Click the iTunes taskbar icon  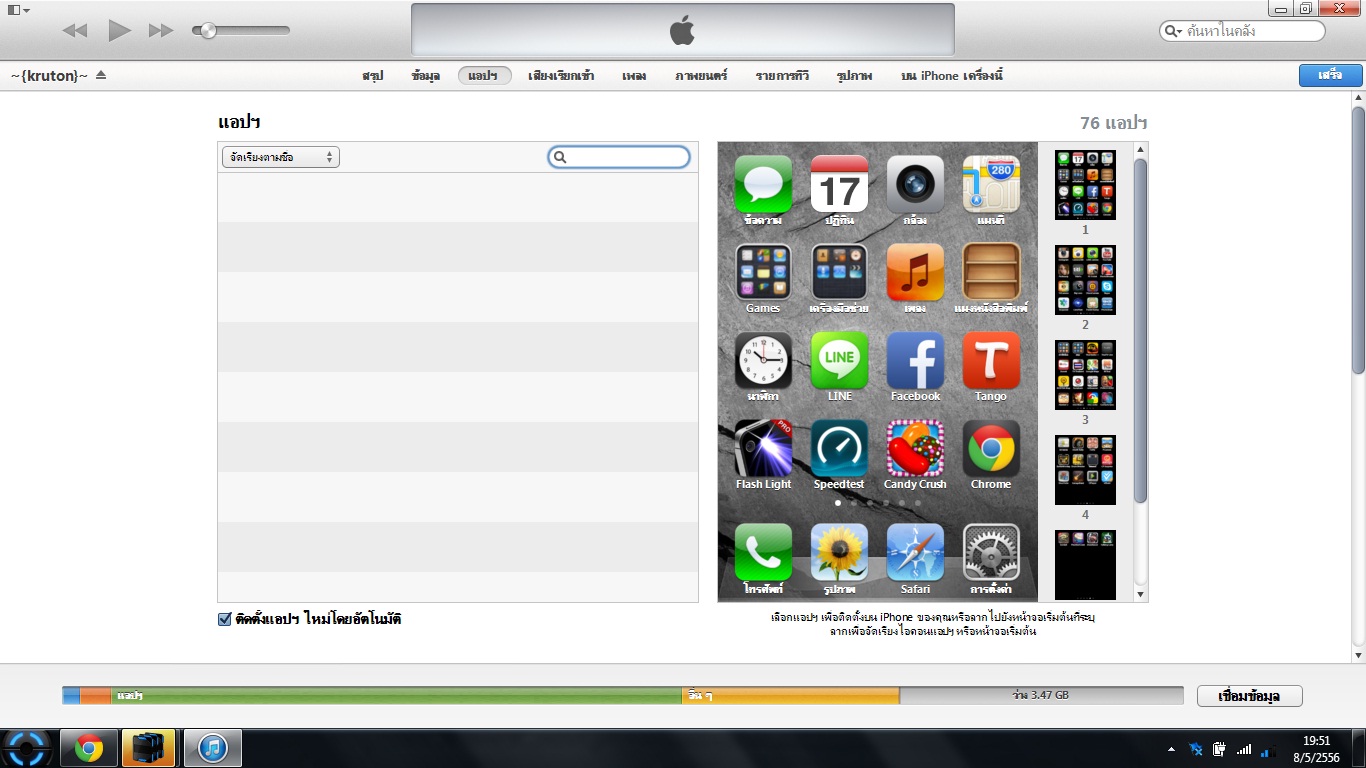point(212,748)
